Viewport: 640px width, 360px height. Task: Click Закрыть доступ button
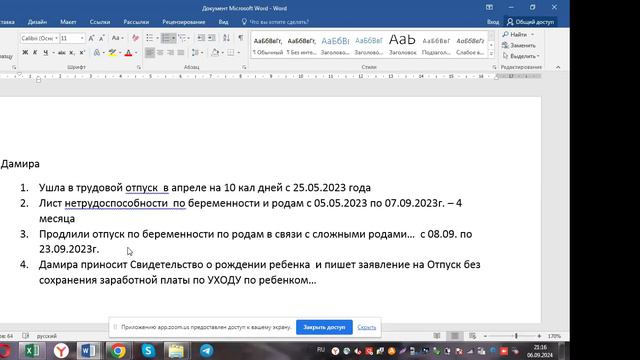click(324, 327)
